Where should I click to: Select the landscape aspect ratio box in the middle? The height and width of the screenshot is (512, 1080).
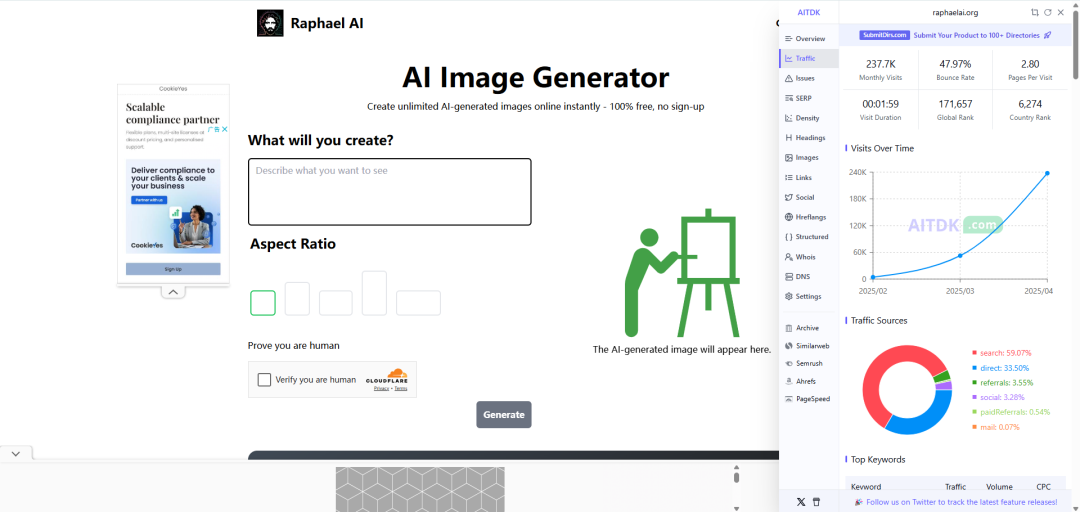point(336,303)
